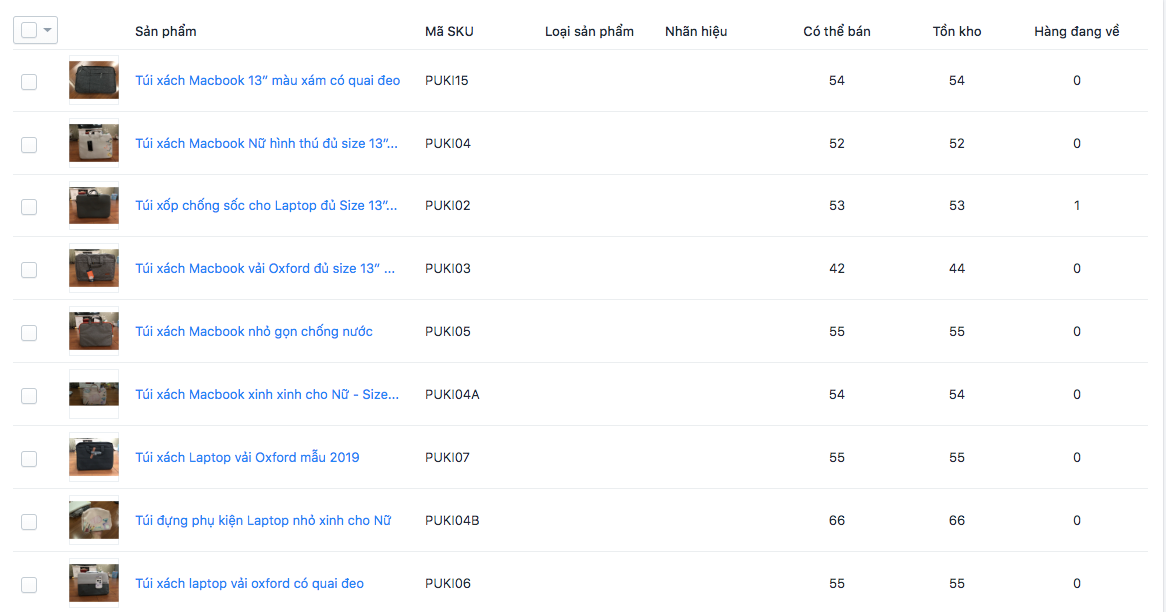Open image of Túi xách Laptop vải Oxford mẫu 2019
The width and height of the screenshot is (1166, 612).
pos(94,458)
